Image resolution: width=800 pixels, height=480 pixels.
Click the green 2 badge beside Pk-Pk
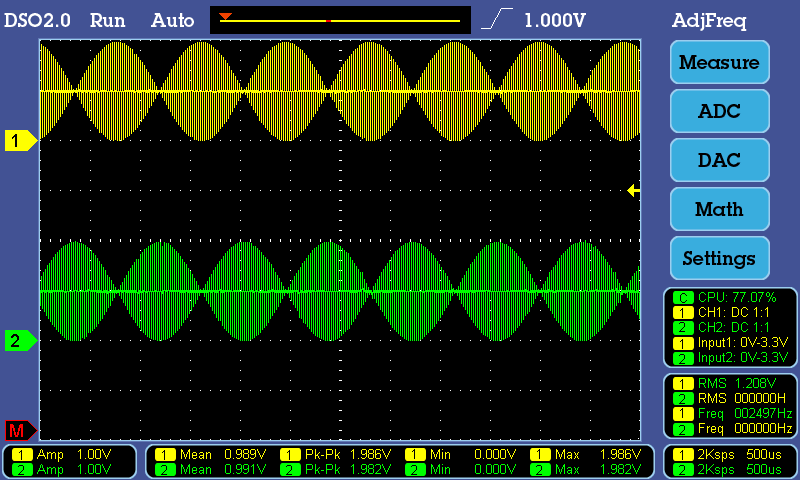[290, 470]
